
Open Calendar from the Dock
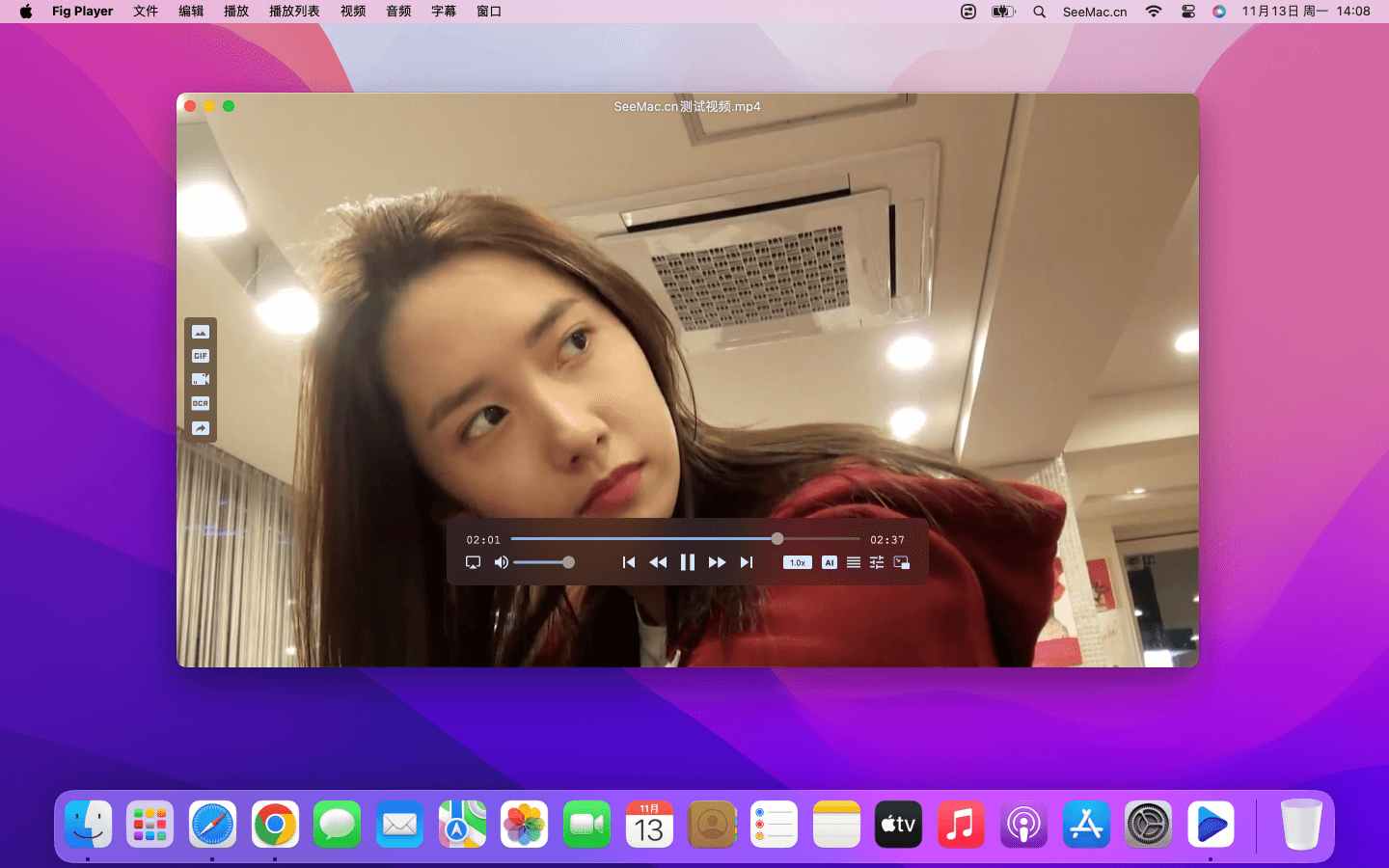[x=649, y=825]
